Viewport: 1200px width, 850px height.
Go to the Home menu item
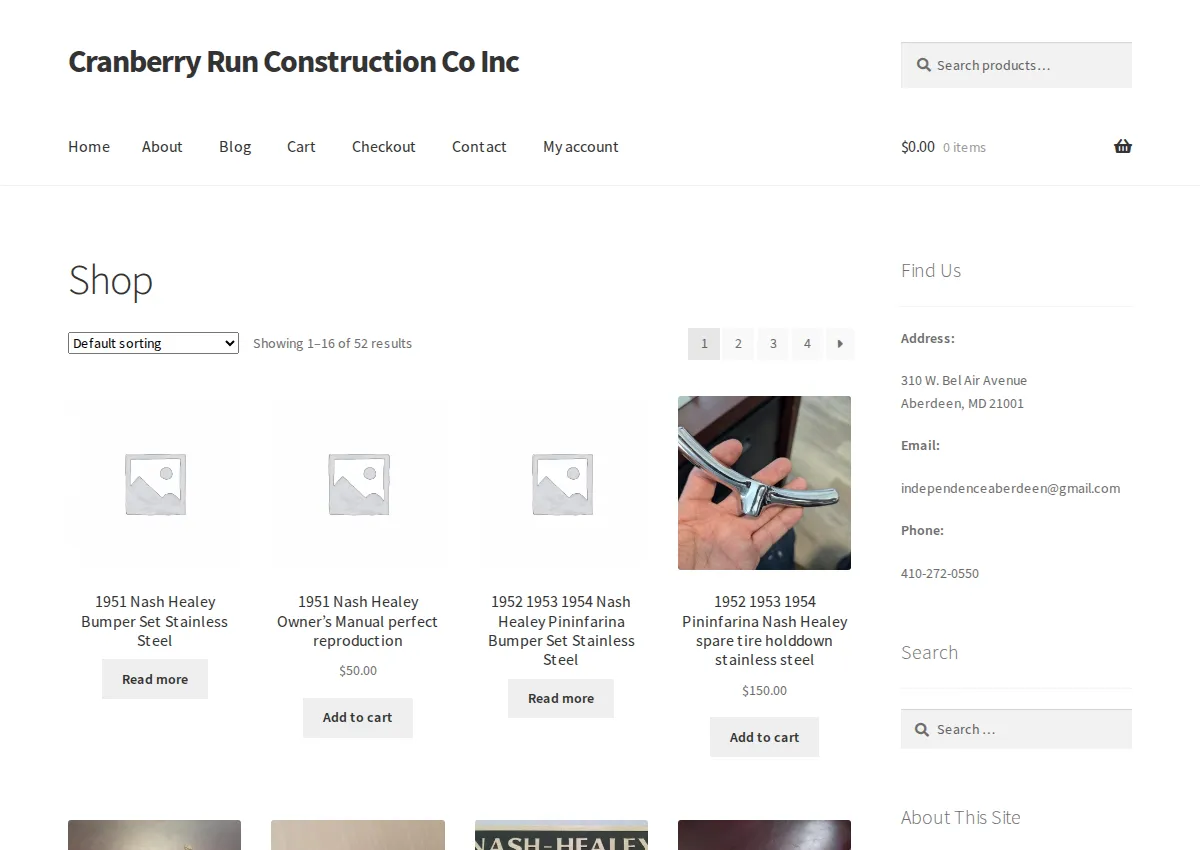click(89, 146)
